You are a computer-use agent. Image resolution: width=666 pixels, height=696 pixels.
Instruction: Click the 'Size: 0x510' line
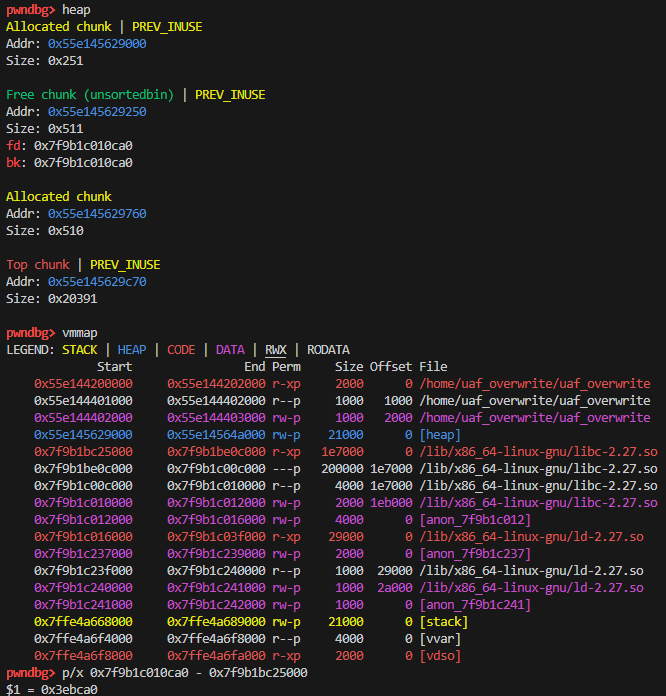[x=44, y=230]
